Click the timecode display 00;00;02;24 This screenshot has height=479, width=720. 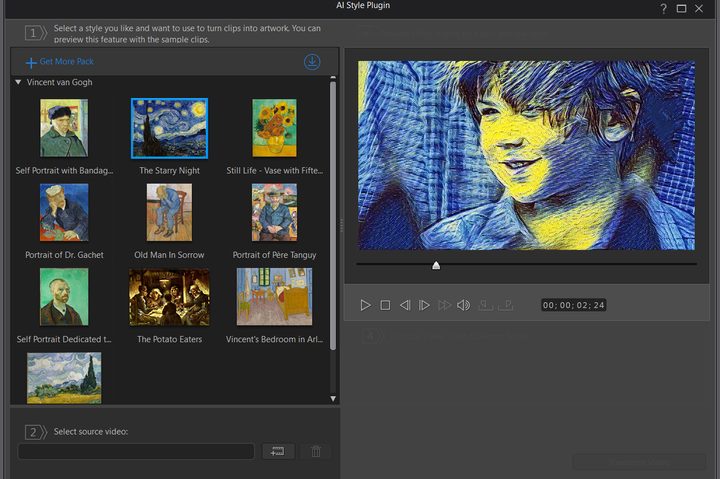[x=574, y=305]
